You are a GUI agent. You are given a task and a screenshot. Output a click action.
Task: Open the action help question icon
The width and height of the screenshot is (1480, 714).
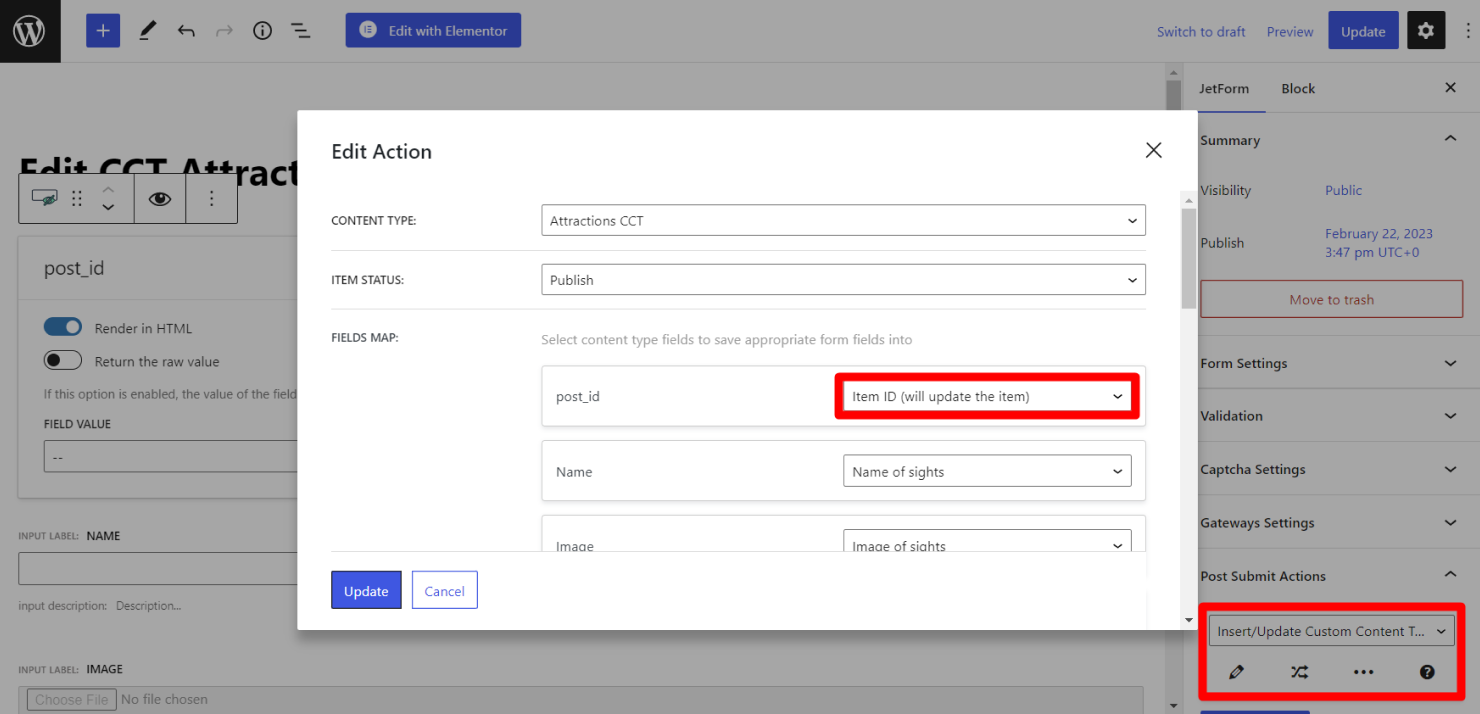click(x=1427, y=672)
